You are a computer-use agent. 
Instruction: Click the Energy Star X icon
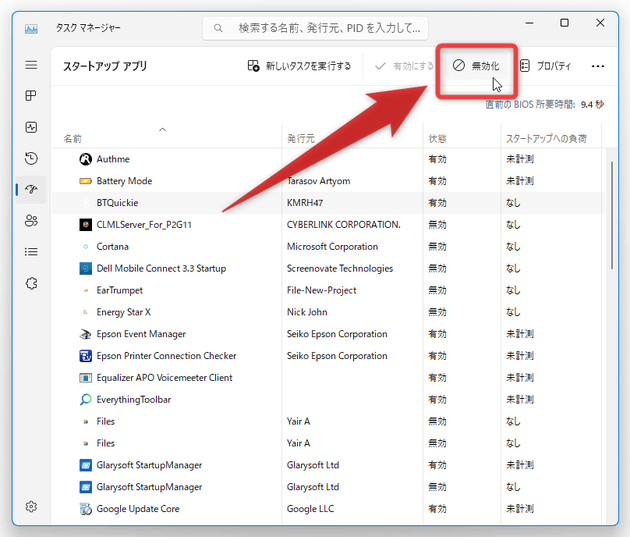point(85,312)
